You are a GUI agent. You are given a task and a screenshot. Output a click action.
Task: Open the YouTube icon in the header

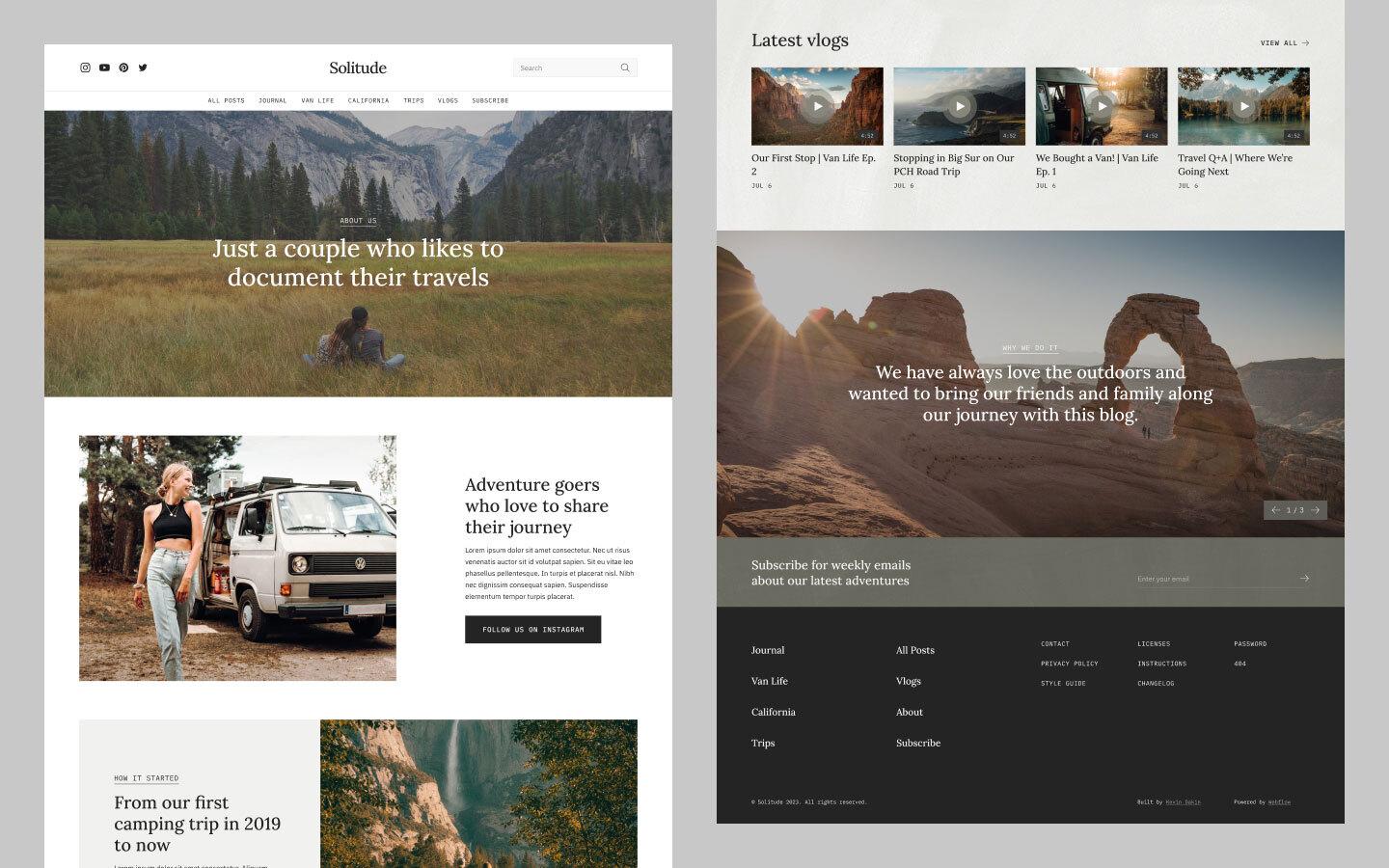click(104, 68)
